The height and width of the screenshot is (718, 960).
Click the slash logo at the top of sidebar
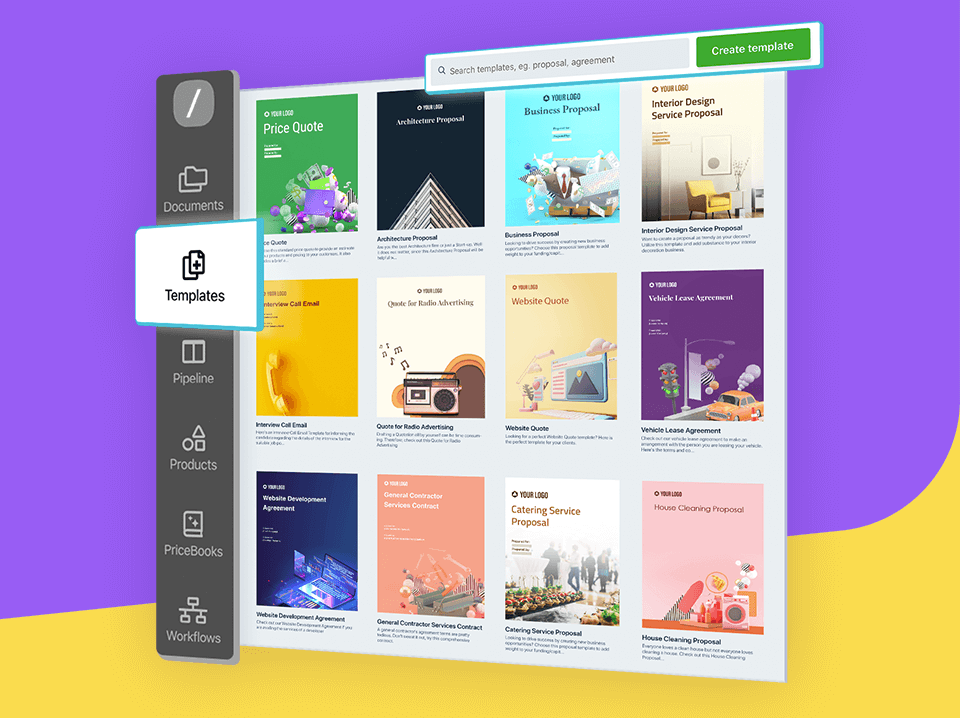pyautogui.click(x=194, y=103)
